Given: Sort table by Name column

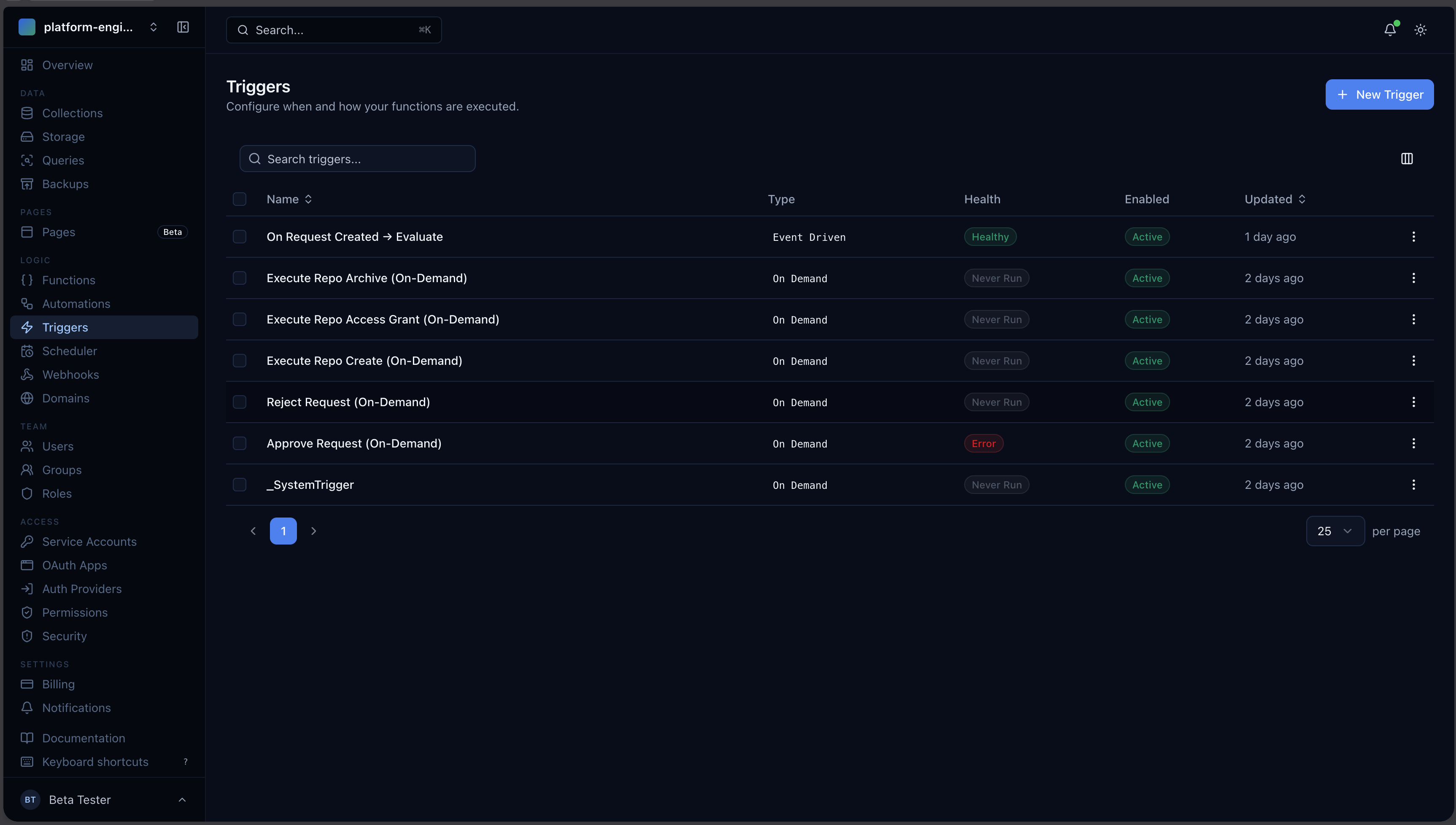Looking at the screenshot, I should coord(289,200).
